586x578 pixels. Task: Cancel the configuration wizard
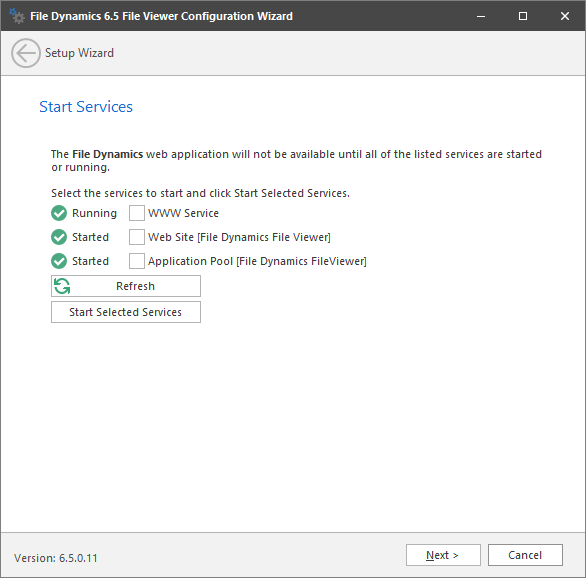[525, 555]
